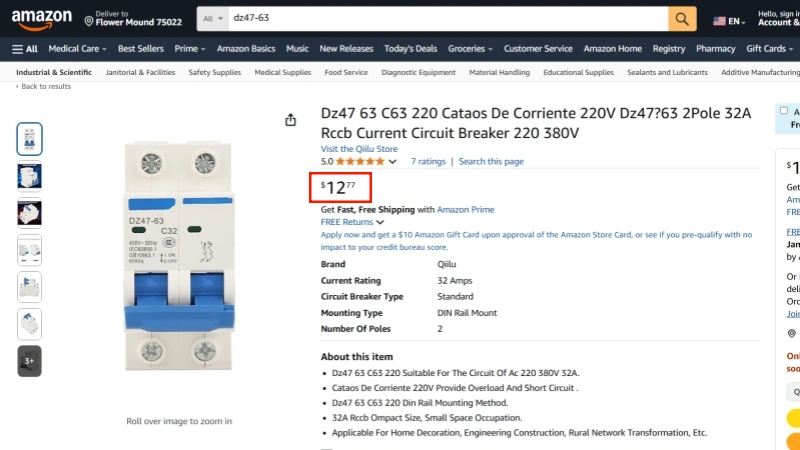800x450 pixels.
Task: Expand the FREE Returns dropdown
Action: pyautogui.click(x=353, y=222)
